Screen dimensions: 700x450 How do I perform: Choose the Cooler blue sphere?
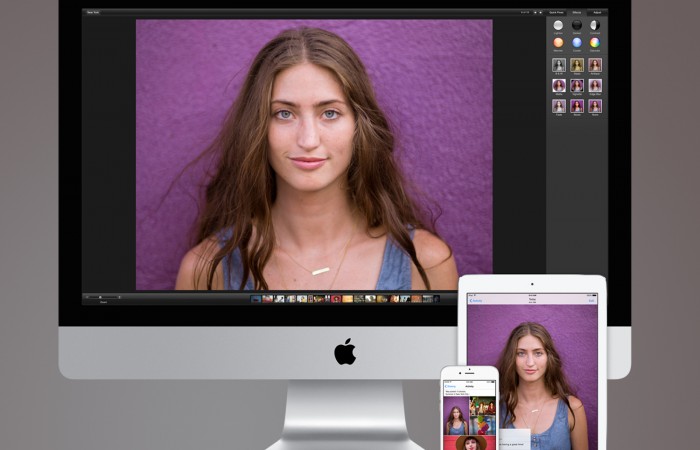[576, 43]
